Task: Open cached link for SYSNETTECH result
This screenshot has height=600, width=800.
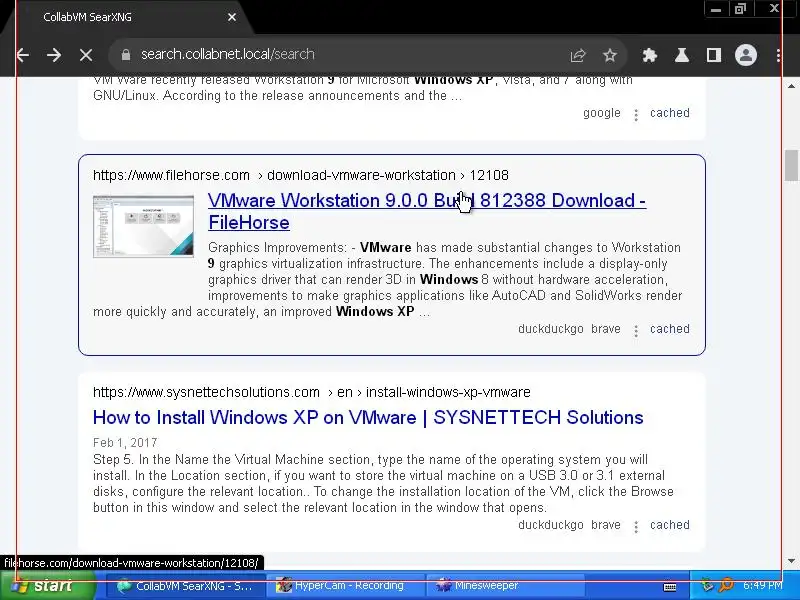Action: click(x=669, y=524)
